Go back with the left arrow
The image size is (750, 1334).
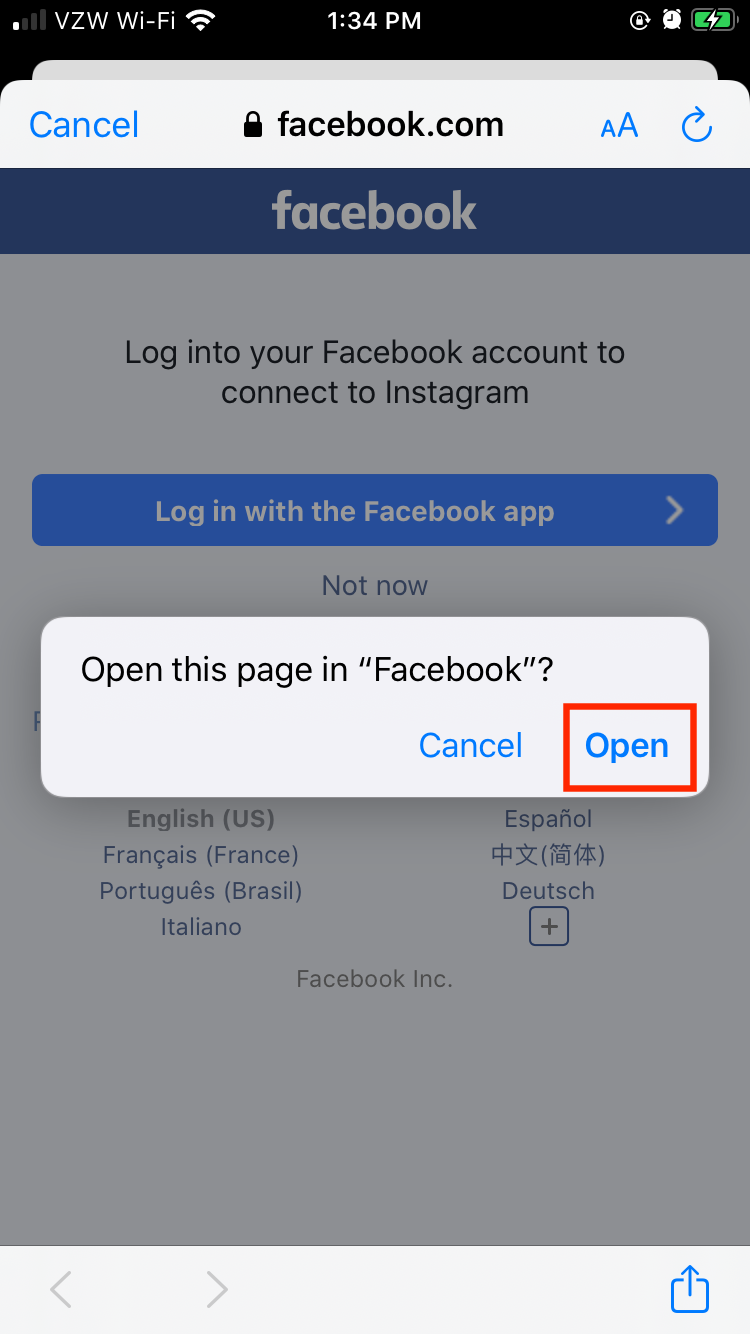[x=61, y=1290]
